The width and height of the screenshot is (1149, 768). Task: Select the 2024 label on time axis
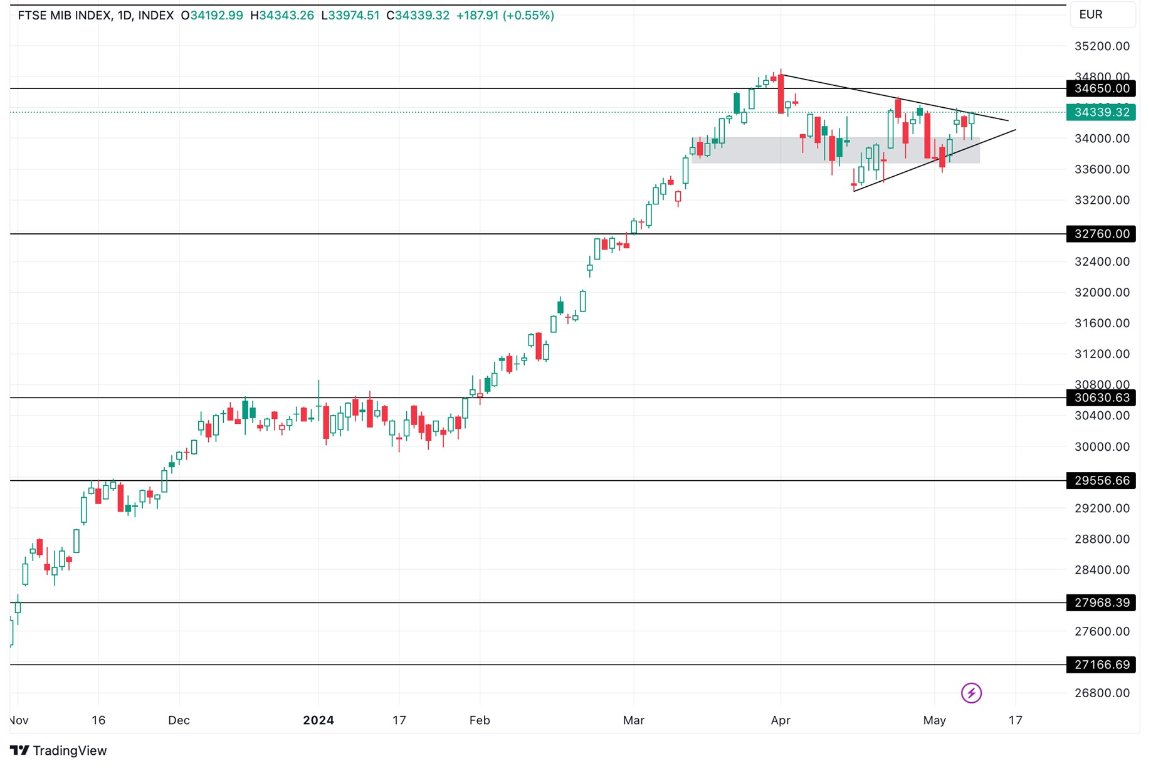coord(318,719)
